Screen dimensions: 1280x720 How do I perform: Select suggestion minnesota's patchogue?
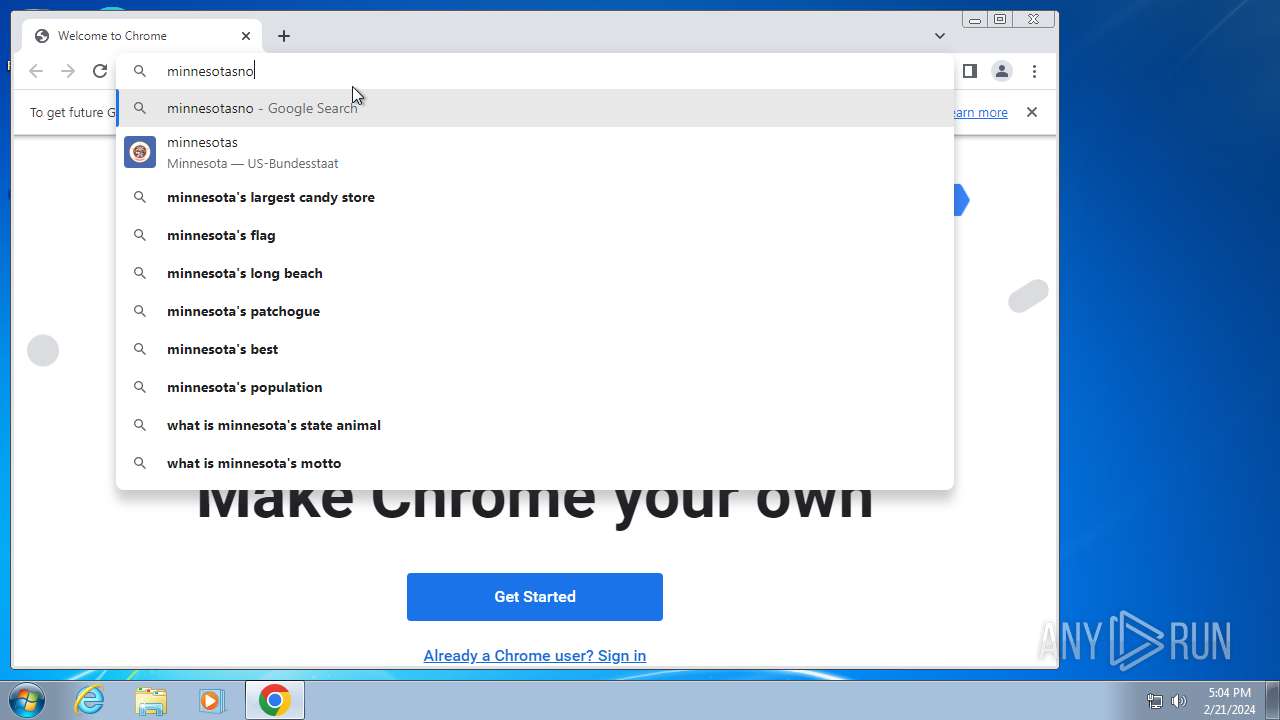pos(535,311)
